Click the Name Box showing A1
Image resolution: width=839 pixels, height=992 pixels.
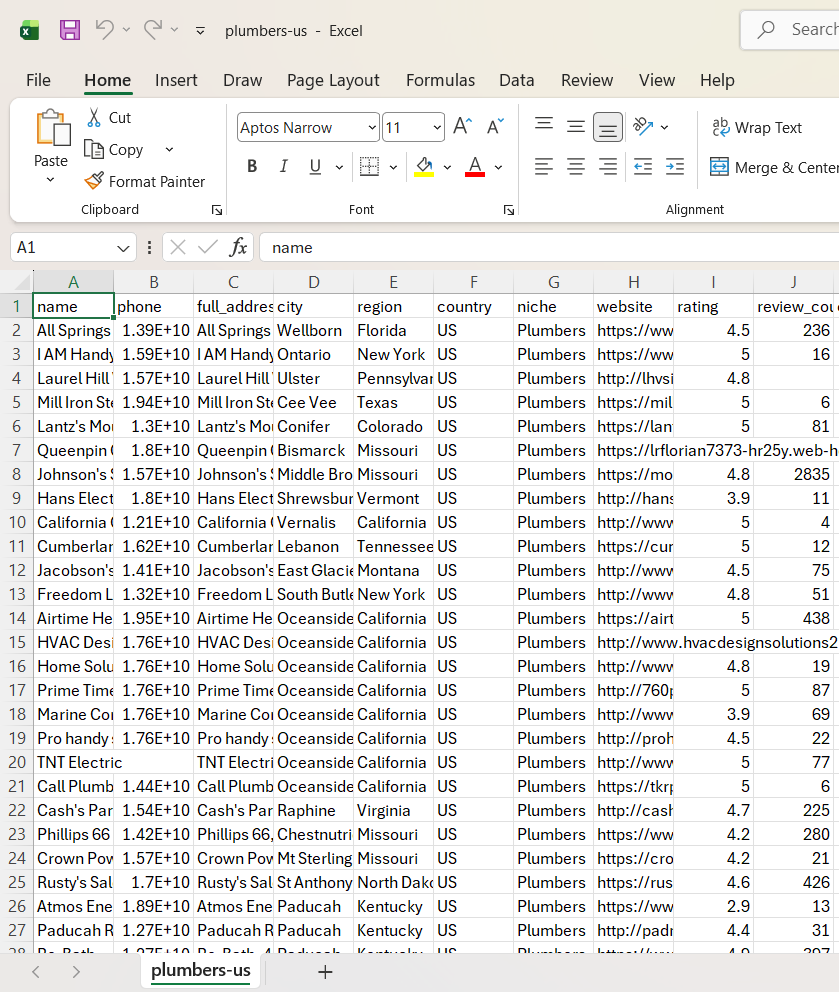pyautogui.click(x=73, y=247)
